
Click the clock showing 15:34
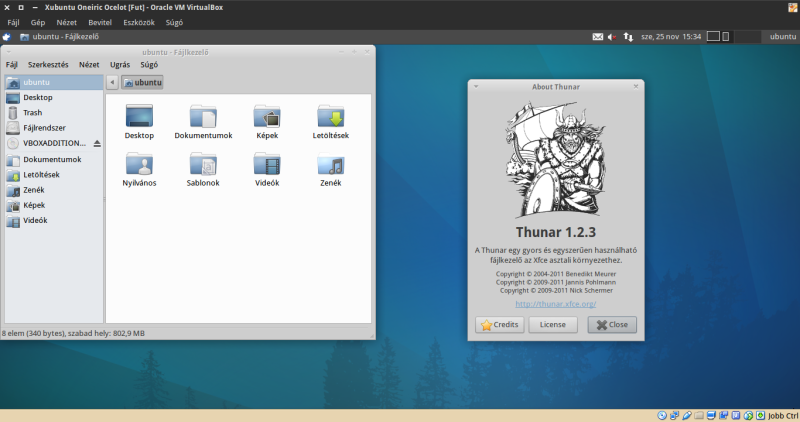pos(671,37)
